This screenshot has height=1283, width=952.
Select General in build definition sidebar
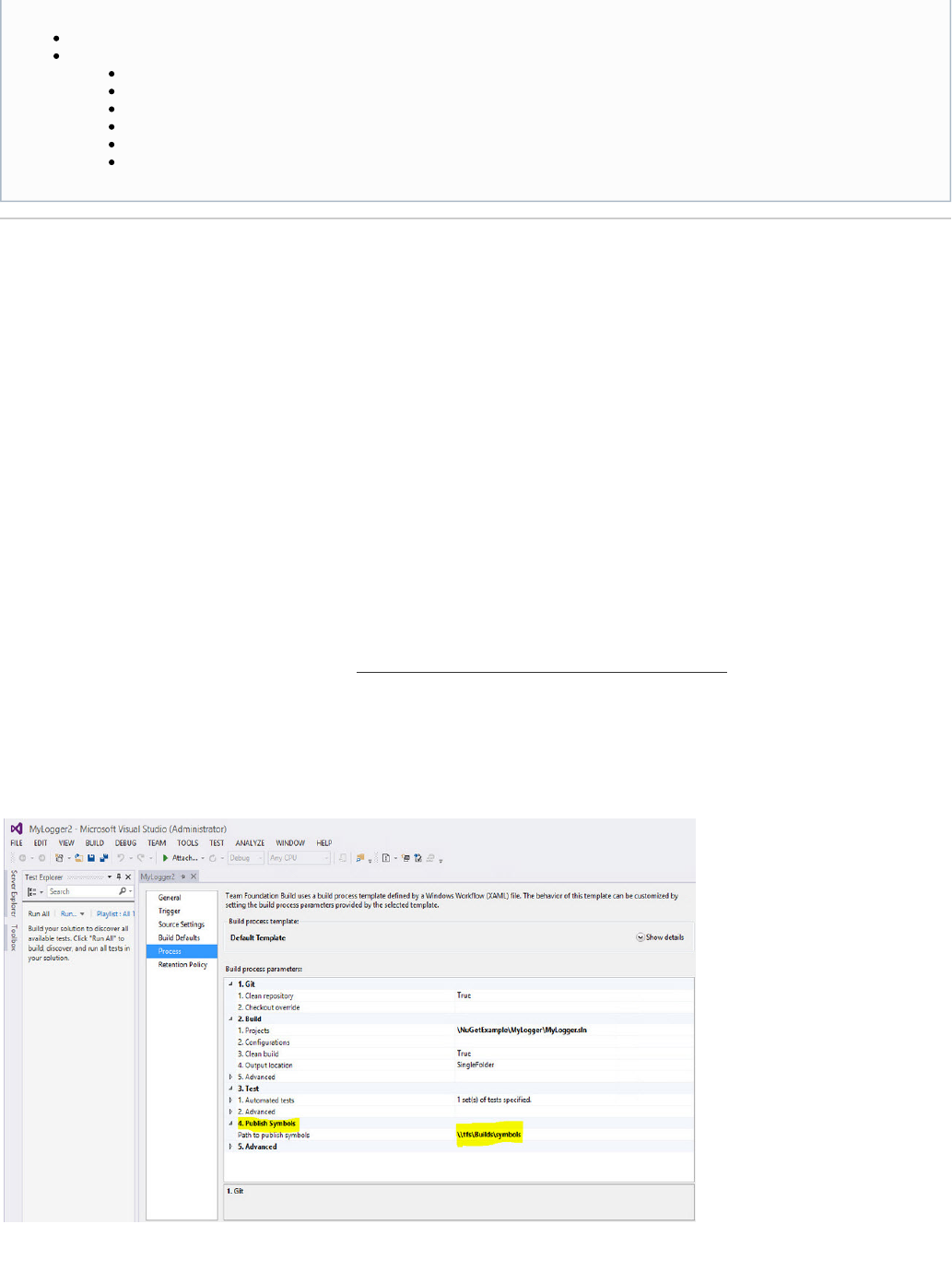[x=170, y=897]
